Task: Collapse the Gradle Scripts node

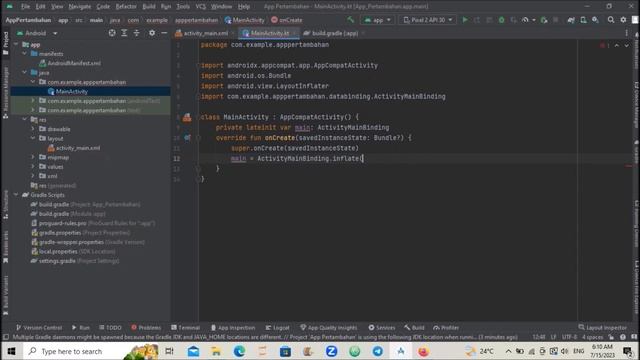Action: (x=16, y=195)
